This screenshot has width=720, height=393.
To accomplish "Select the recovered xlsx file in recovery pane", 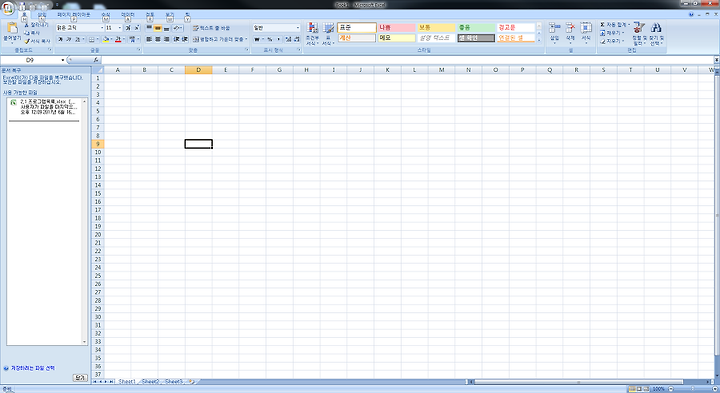I will click(46, 107).
